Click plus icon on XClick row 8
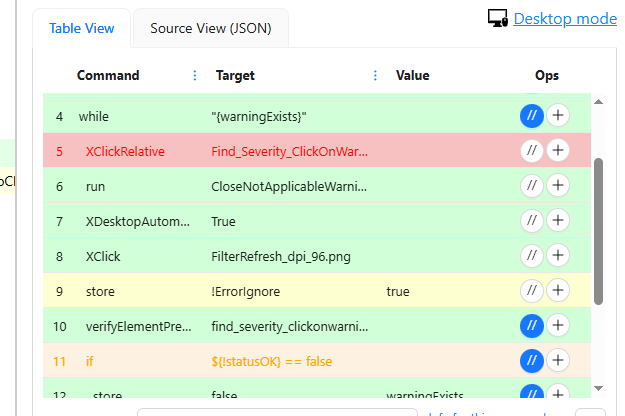 (x=558, y=256)
